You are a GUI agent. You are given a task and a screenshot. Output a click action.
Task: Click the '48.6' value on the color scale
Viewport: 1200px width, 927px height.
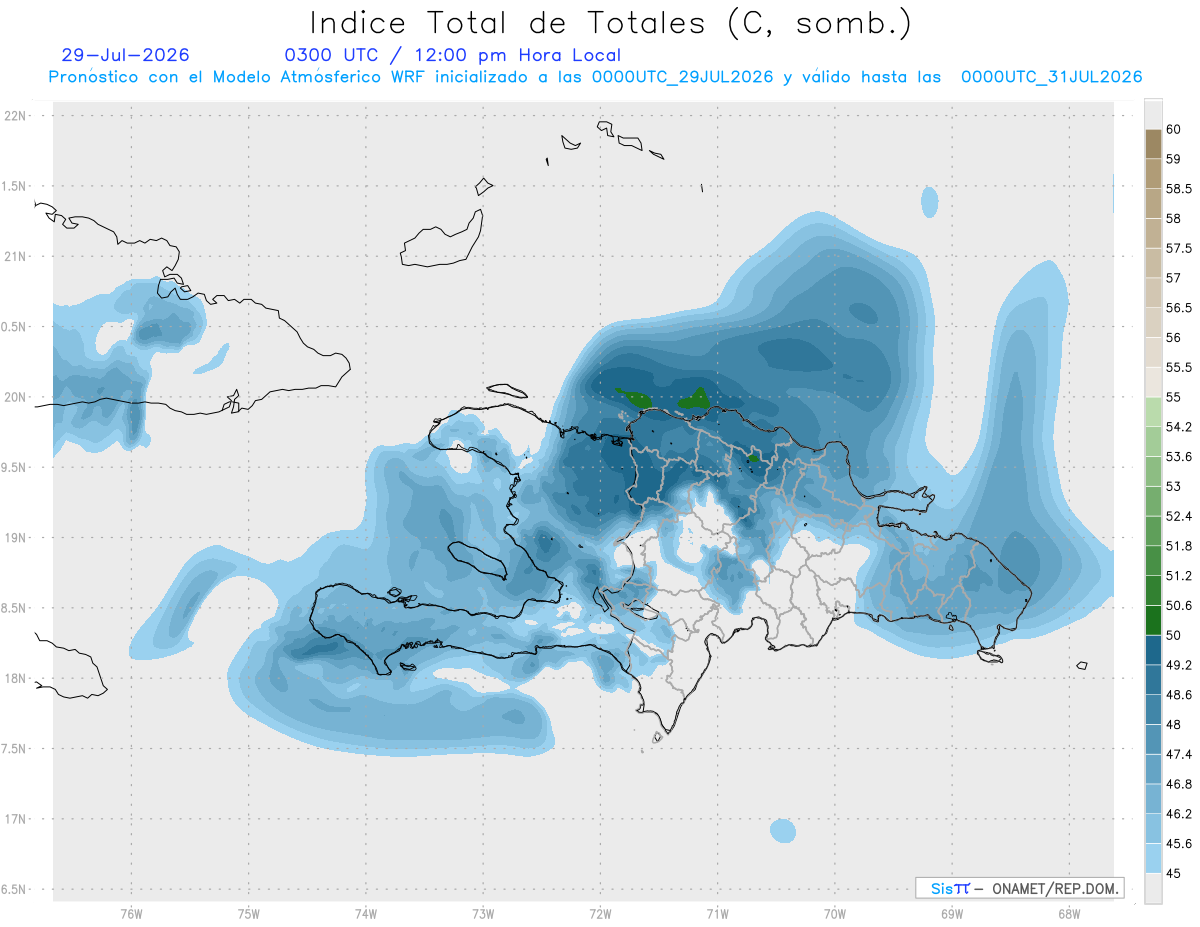(1179, 695)
